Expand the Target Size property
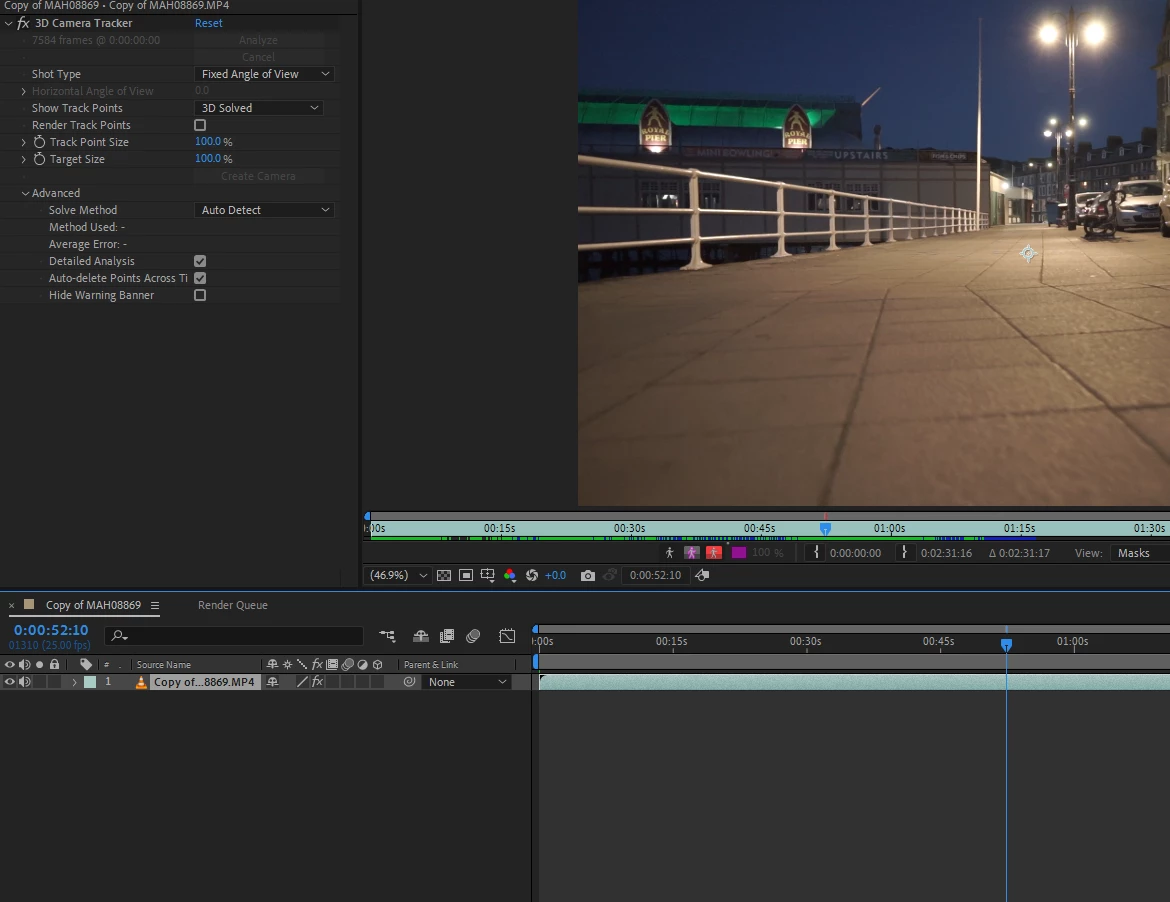Screen dimensions: 1170x902 23,159
